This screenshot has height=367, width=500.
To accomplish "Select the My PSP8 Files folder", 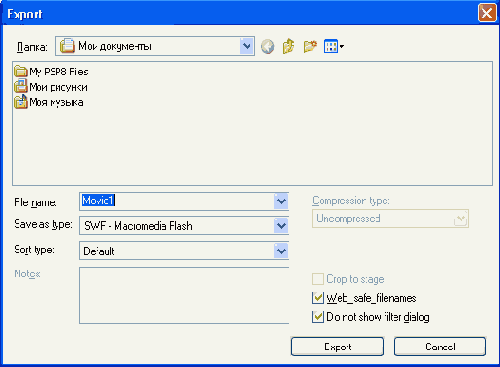I will coord(51,71).
